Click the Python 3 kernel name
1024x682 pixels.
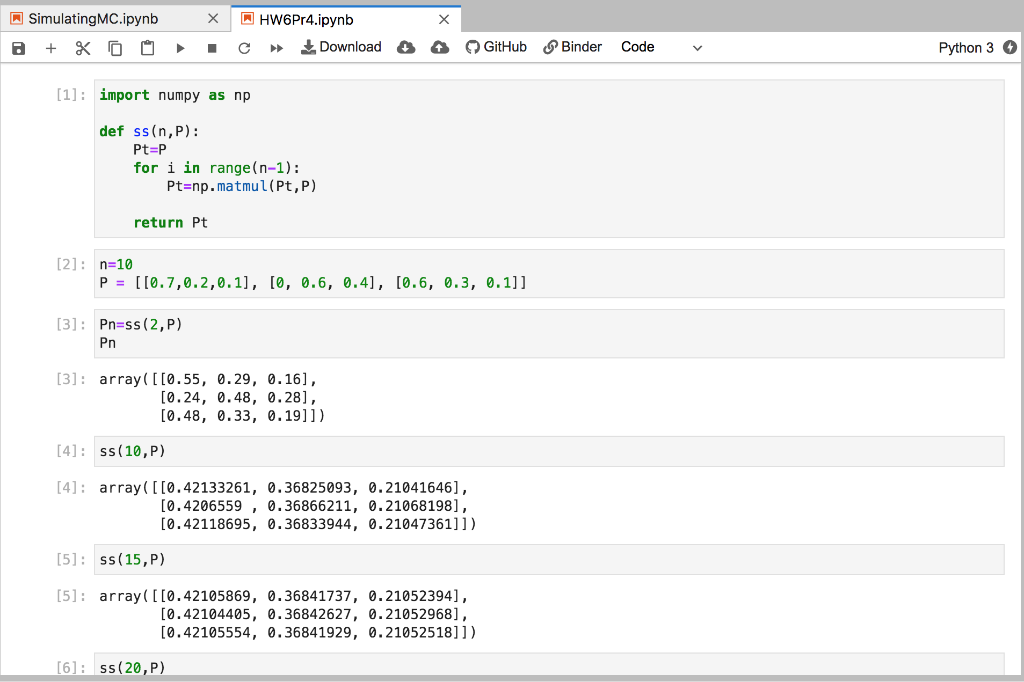coord(966,48)
